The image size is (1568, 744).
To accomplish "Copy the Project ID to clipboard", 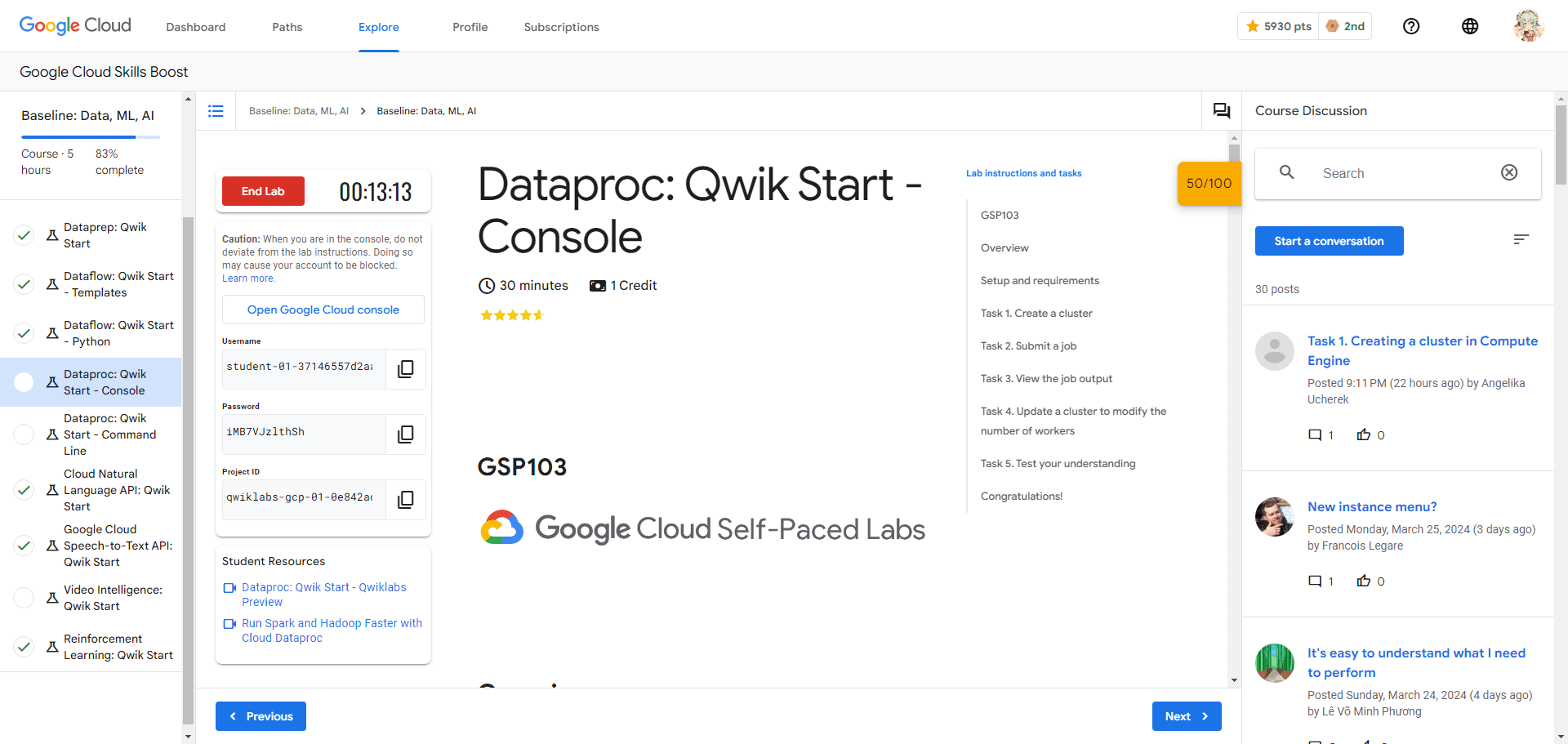I will [406, 500].
